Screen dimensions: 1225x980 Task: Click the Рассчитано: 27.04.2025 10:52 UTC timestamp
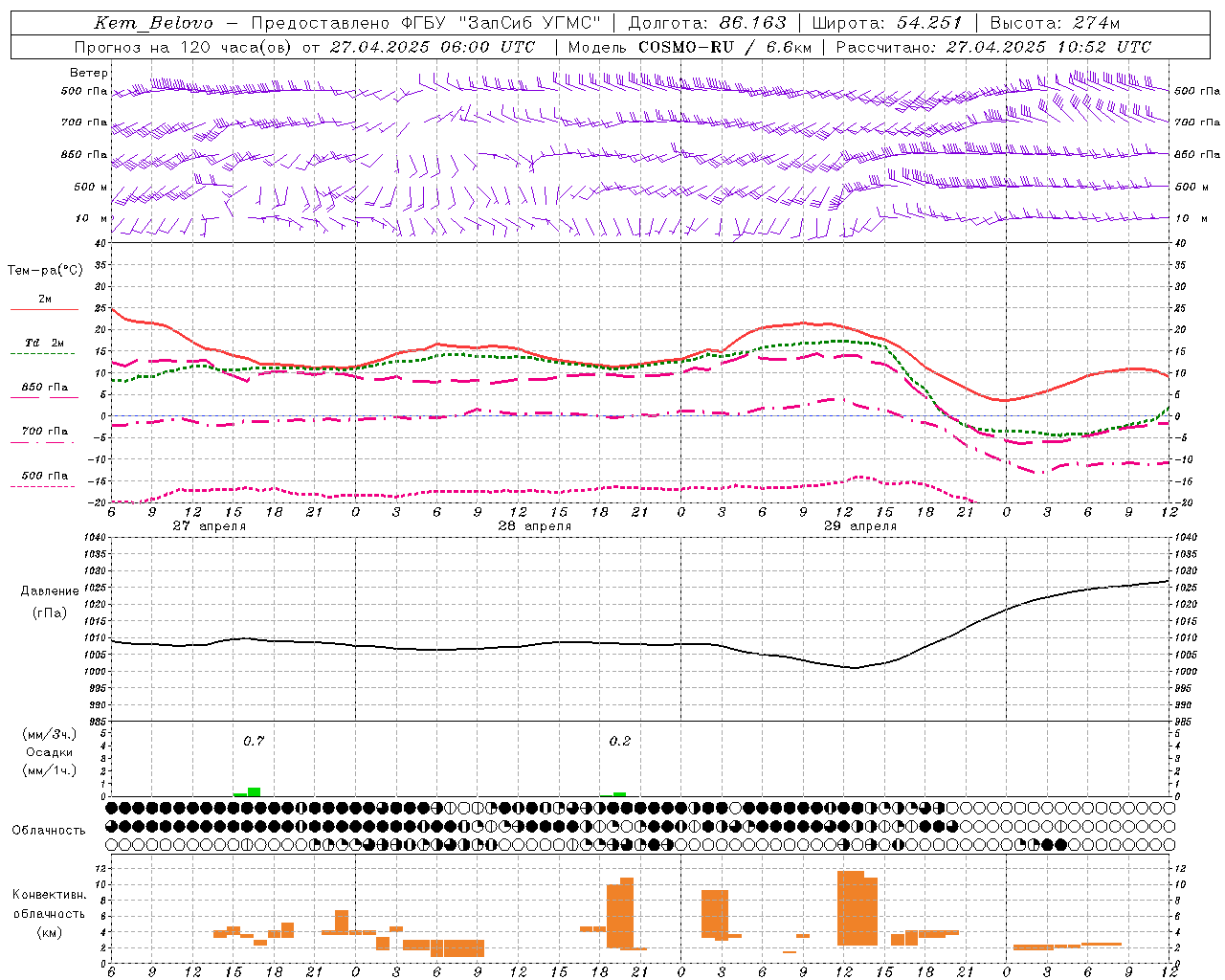pyautogui.click(x=993, y=47)
